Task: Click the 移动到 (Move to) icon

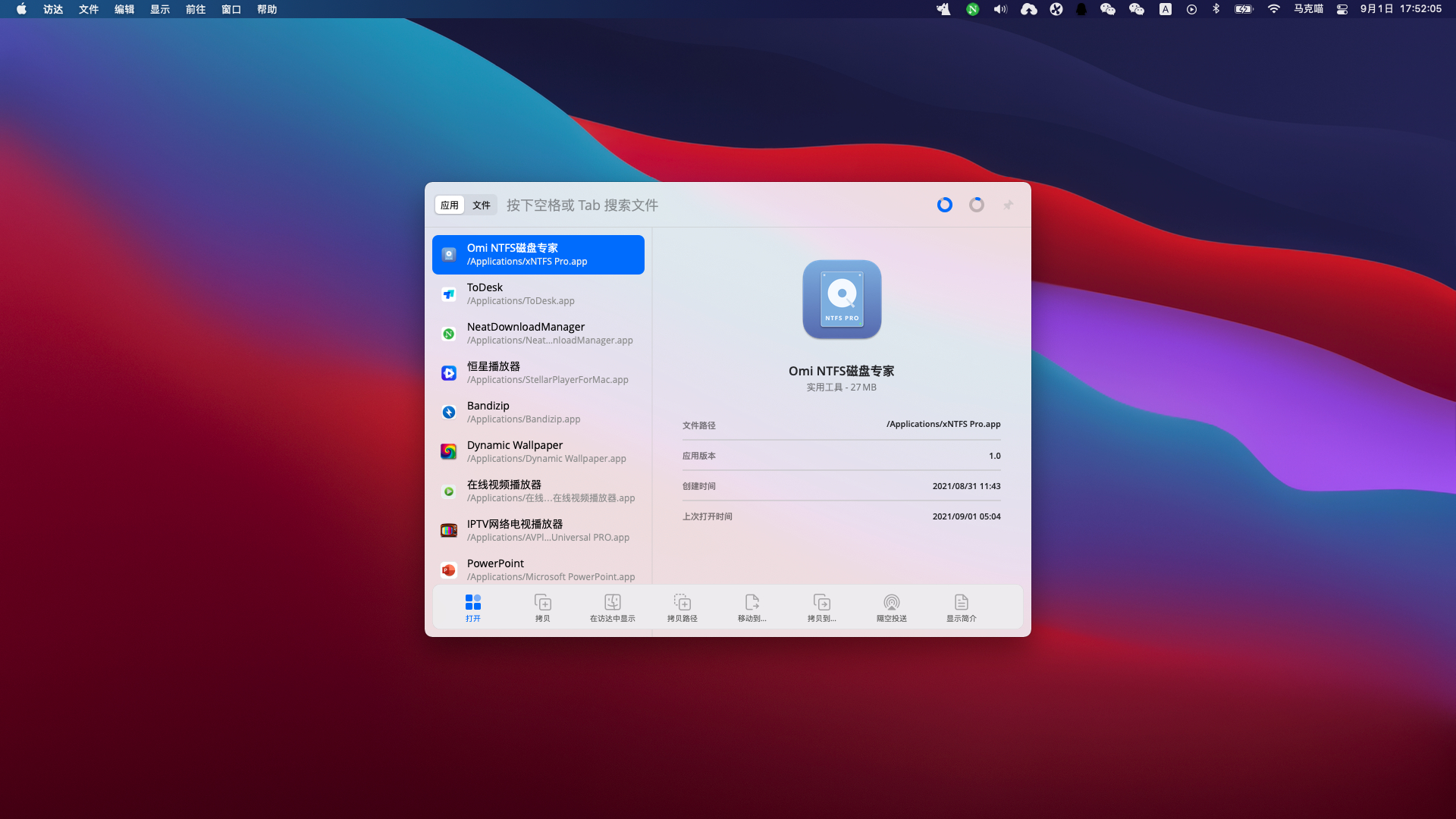Action: (752, 603)
